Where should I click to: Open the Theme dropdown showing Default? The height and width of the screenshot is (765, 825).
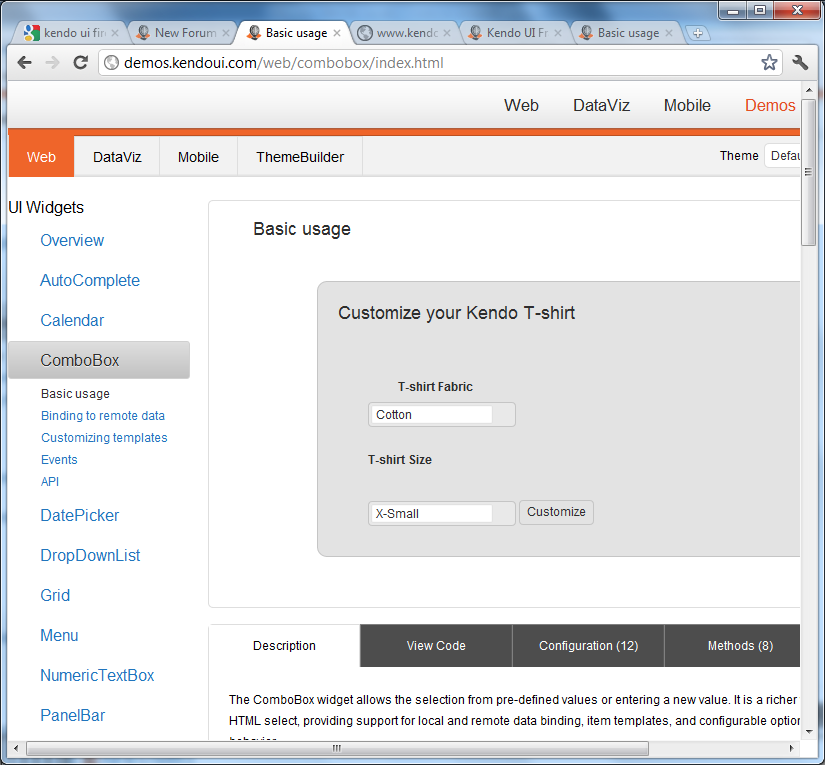click(782, 156)
